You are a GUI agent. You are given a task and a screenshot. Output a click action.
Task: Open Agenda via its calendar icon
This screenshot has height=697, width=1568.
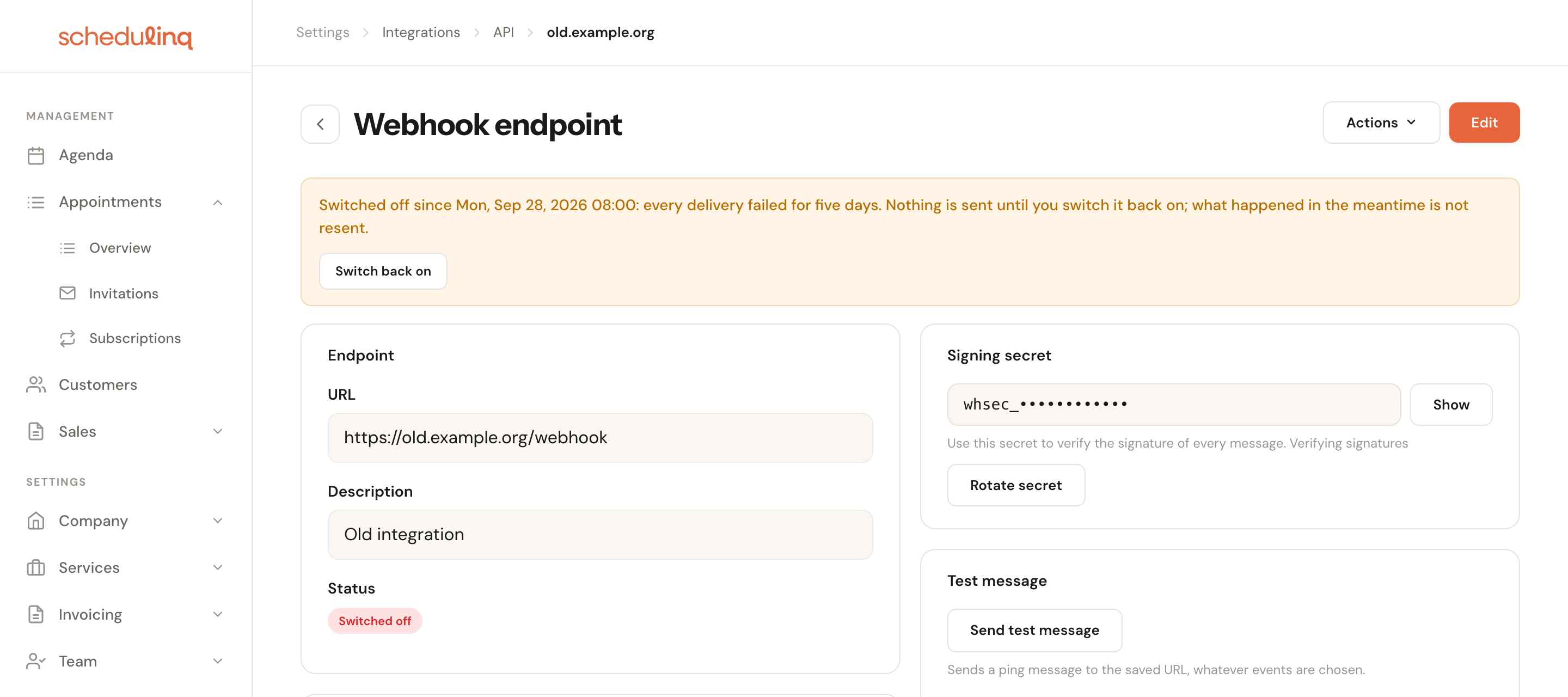point(36,156)
